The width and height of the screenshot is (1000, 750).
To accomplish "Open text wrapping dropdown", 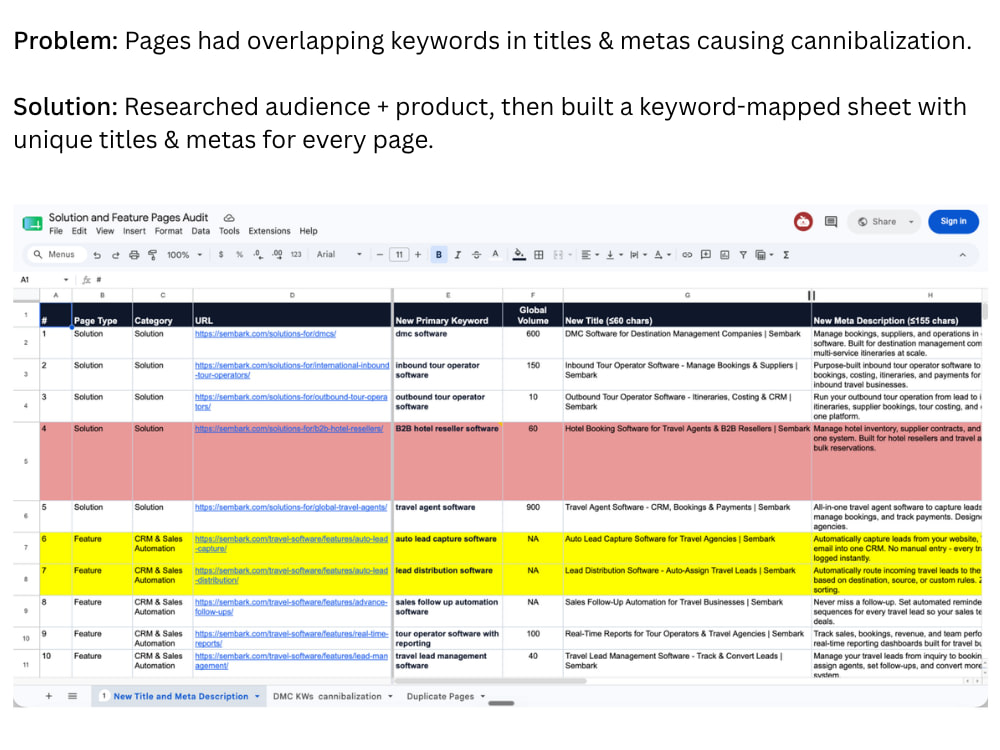I will click(x=638, y=254).
